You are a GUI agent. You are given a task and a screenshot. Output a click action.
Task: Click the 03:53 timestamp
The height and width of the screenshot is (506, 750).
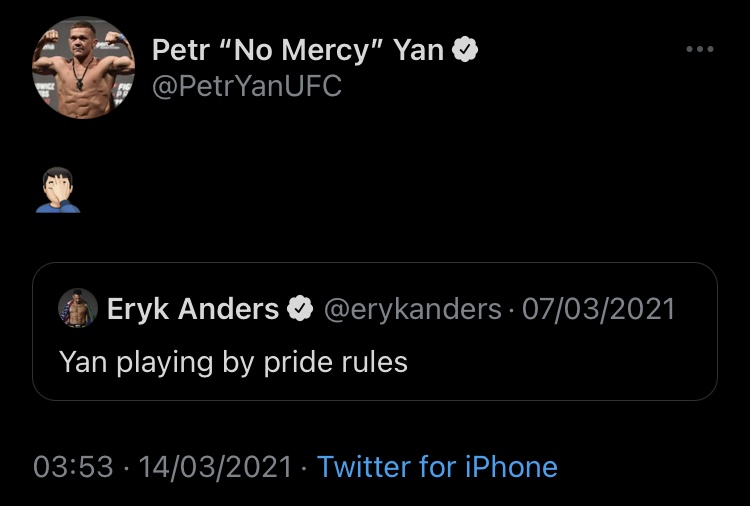tap(73, 467)
